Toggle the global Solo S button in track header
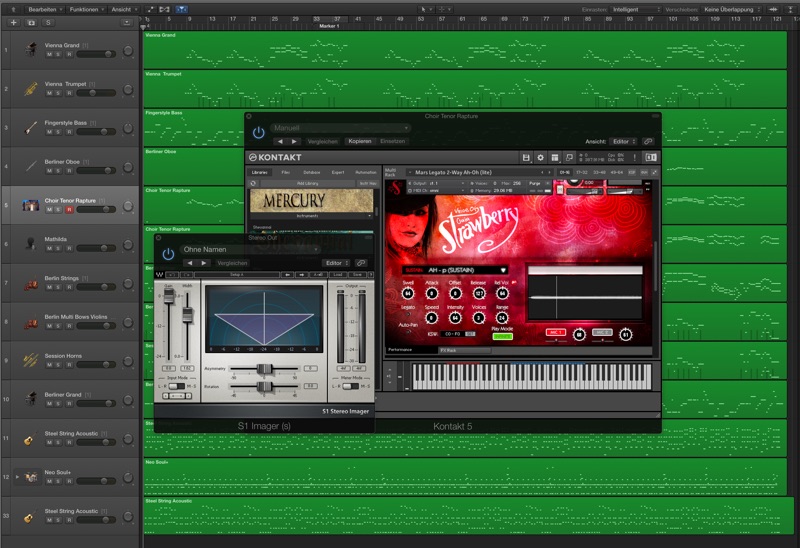Image resolution: width=800 pixels, height=548 pixels. coord(48,22)
